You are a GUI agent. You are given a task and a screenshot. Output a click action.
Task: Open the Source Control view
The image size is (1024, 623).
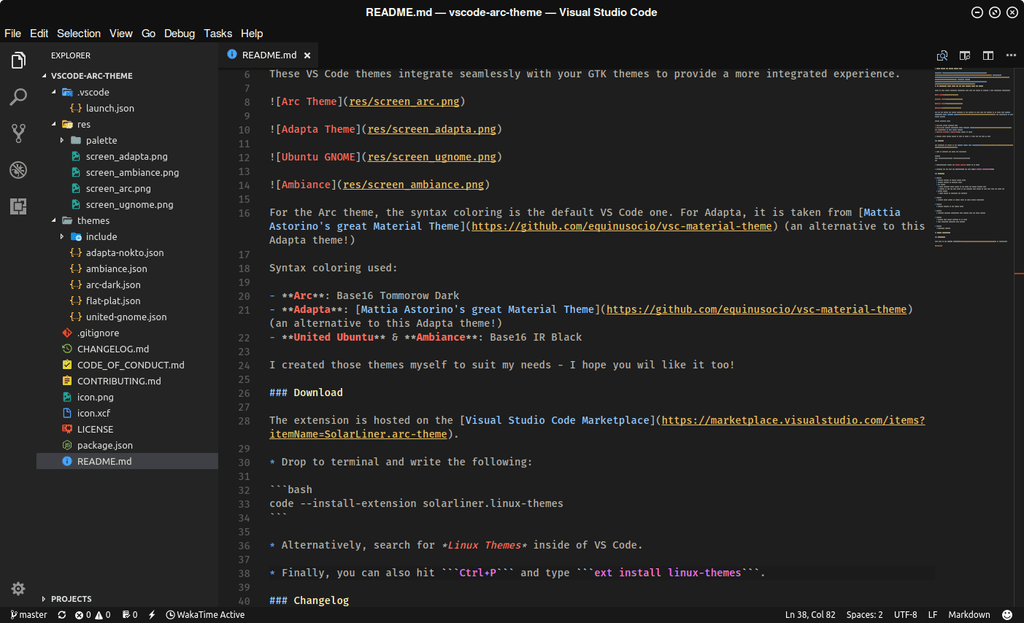coord(18,134)
